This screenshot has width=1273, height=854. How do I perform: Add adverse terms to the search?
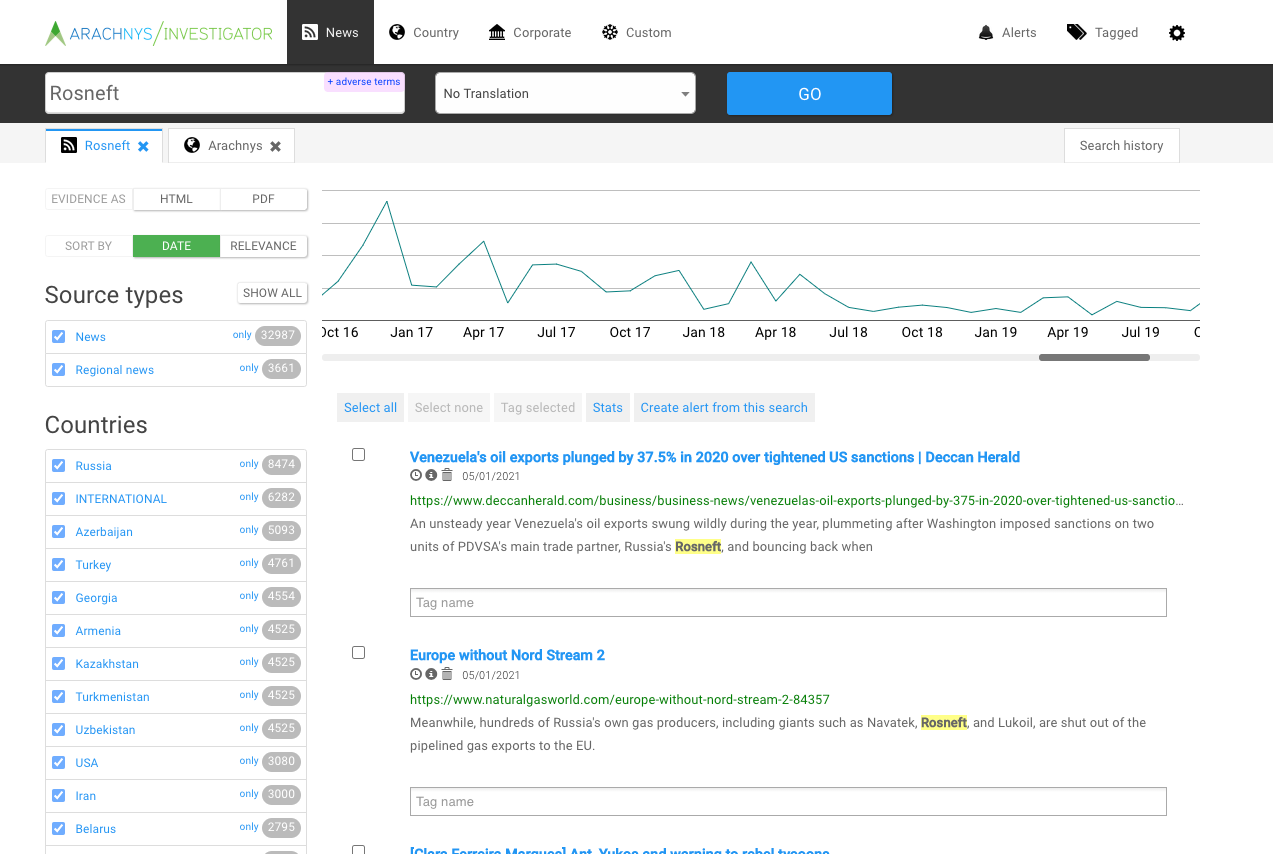(x=364, y=82)
